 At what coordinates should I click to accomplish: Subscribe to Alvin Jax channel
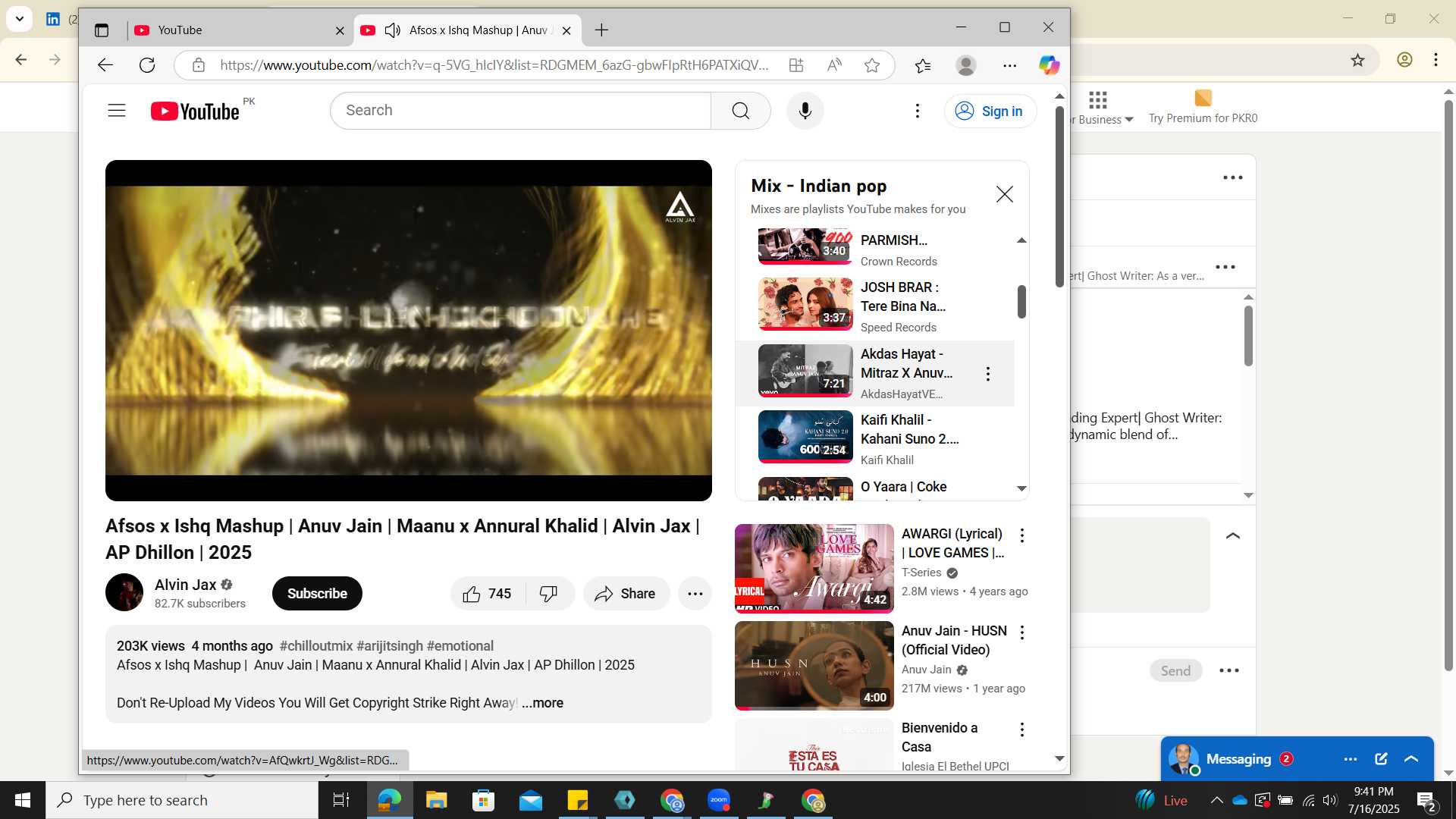coord(317,594)
